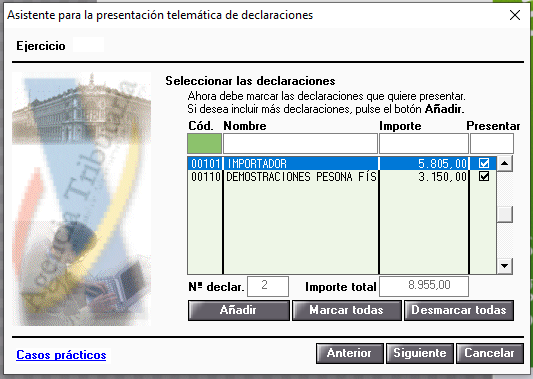
Task: Click the Marcar todas button
Action: coord(347,310)
